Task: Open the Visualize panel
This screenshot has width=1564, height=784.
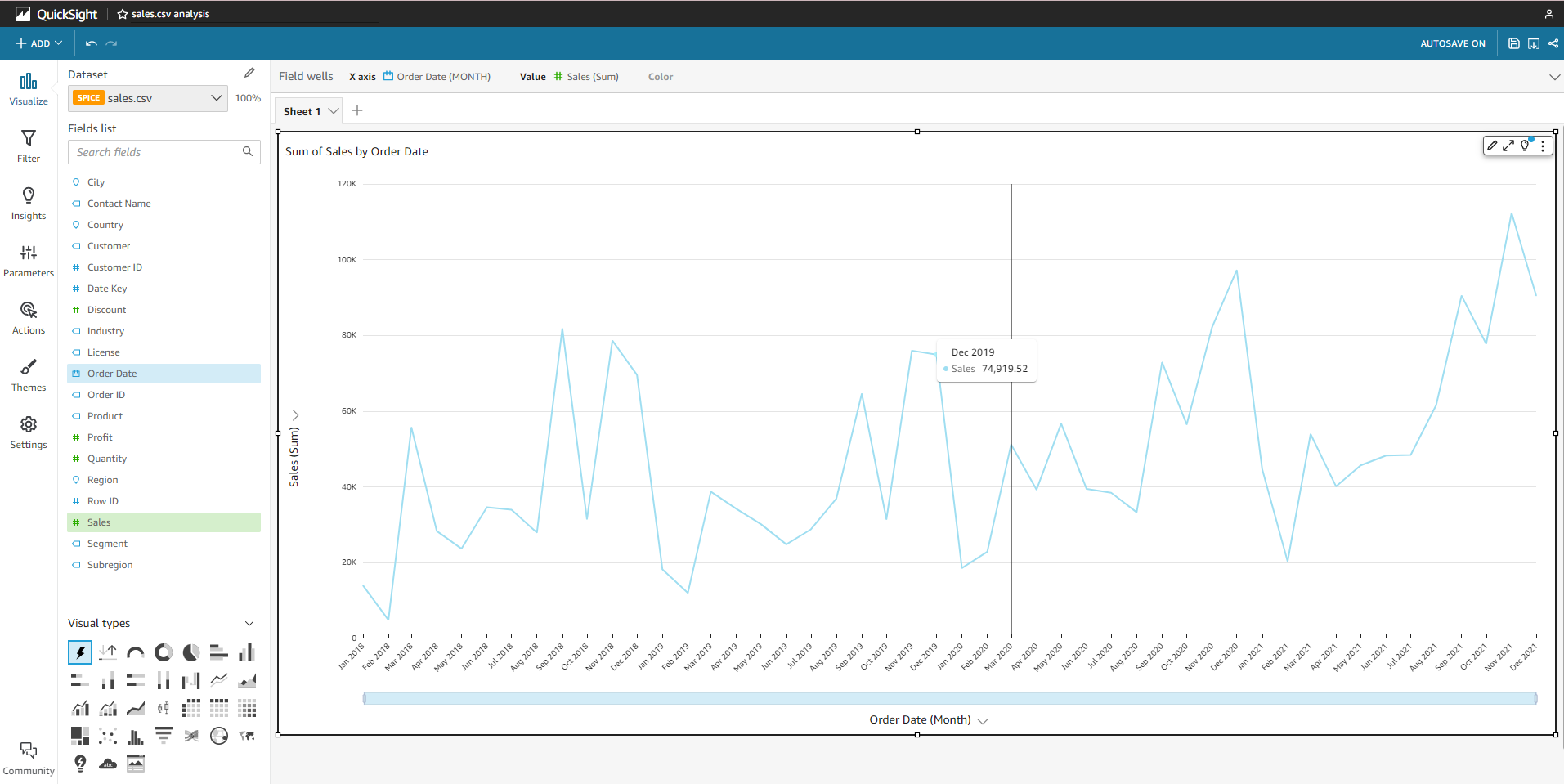Action: pos(29,89)
